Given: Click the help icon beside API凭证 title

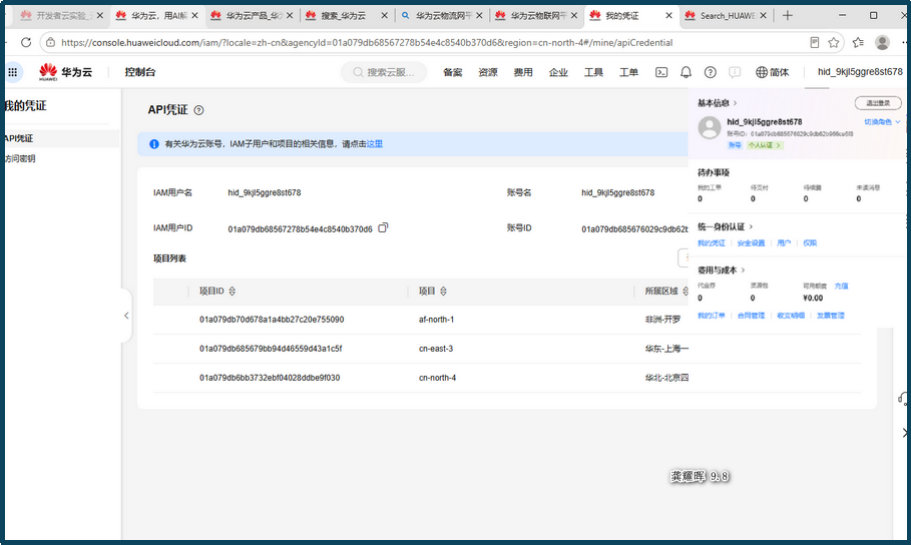Looking at the screenshot, I should click(199, 110).
